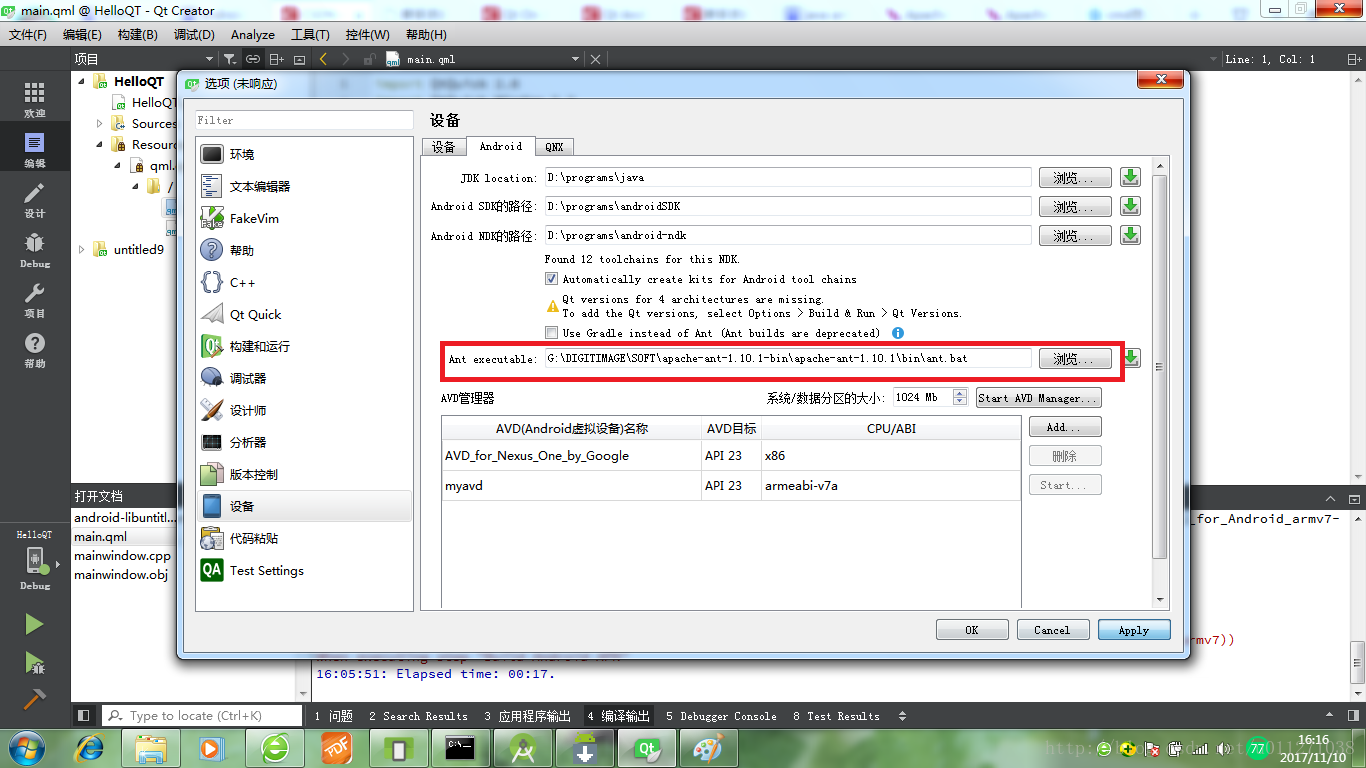Open the 帮助 help mode in sidebar
The image size is (1366, 768).
tap(35, 350)
